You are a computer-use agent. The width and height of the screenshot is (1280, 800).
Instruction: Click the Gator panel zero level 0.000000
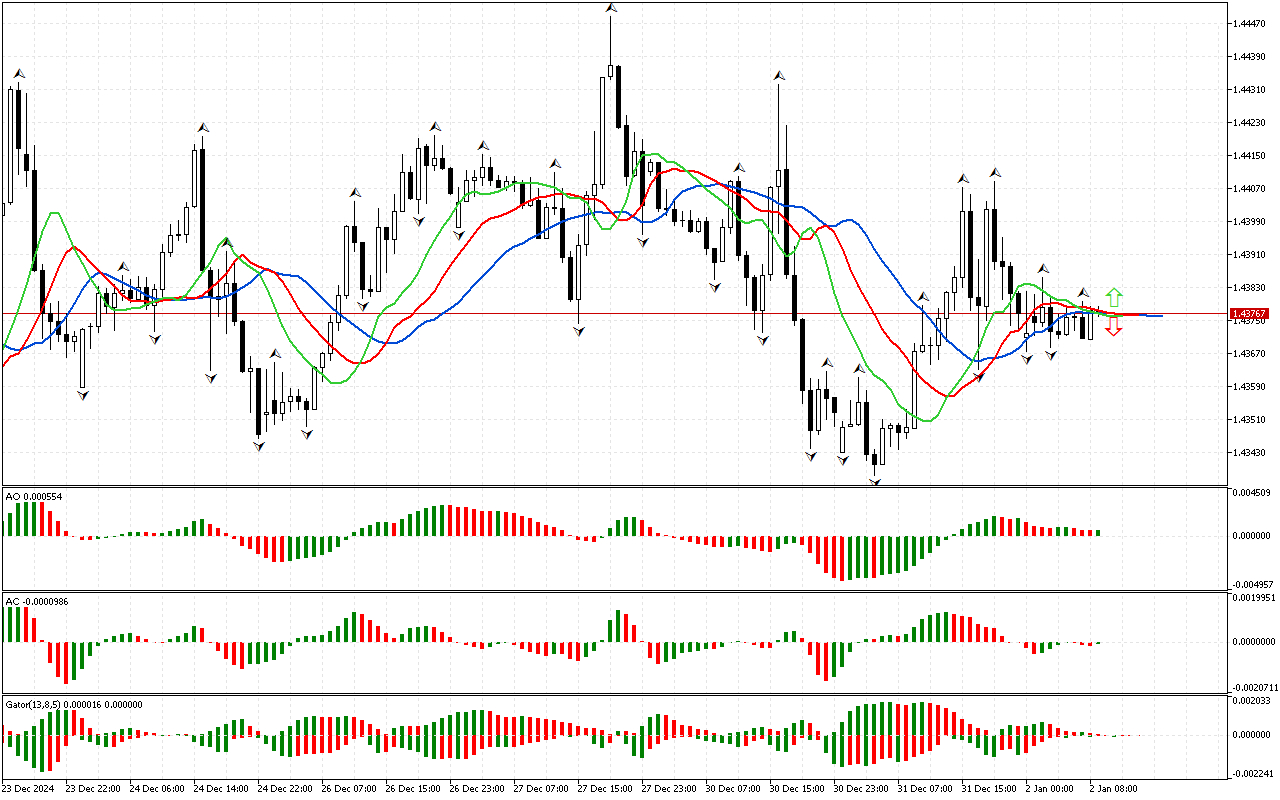click(1251, 734)
